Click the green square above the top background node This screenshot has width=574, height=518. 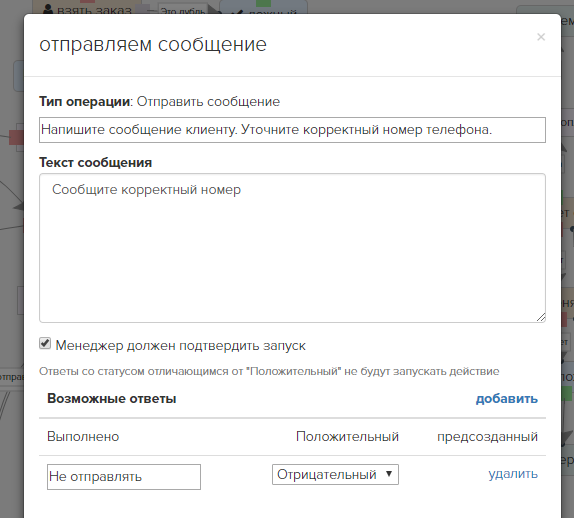coord(263,3)
